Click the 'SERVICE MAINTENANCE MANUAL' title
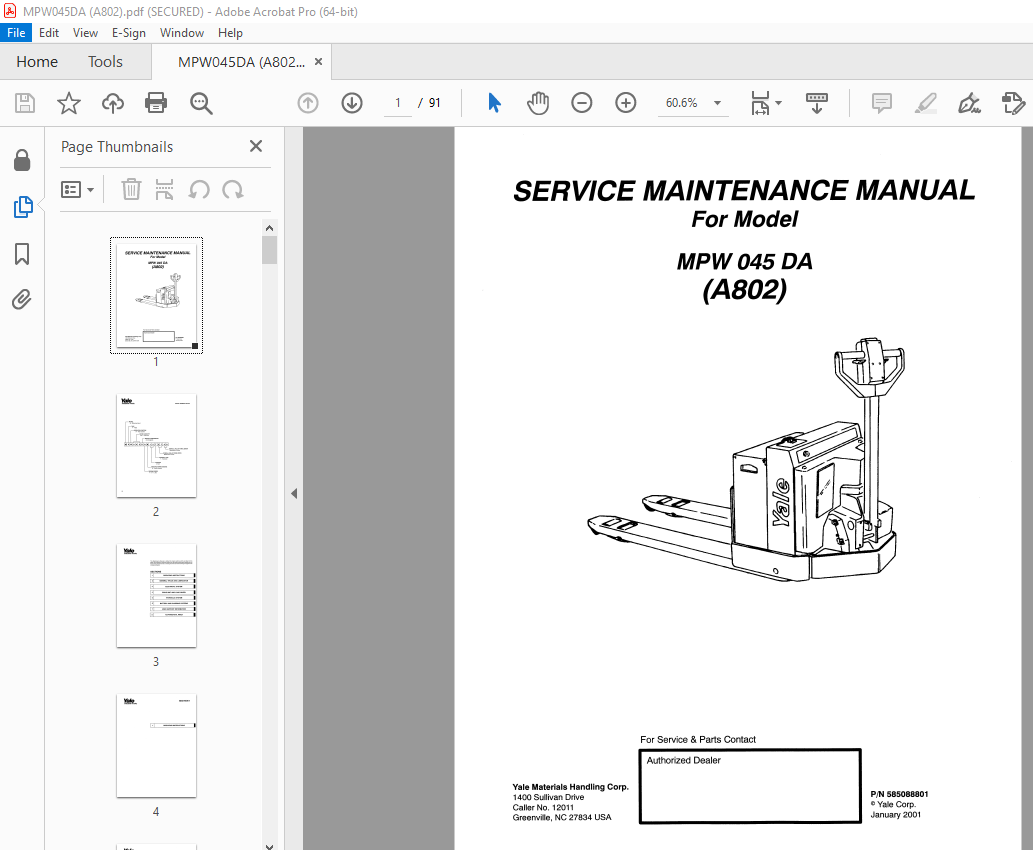Image resolution: width=1033 pixels, height=850 pixels. coord(744,191)
